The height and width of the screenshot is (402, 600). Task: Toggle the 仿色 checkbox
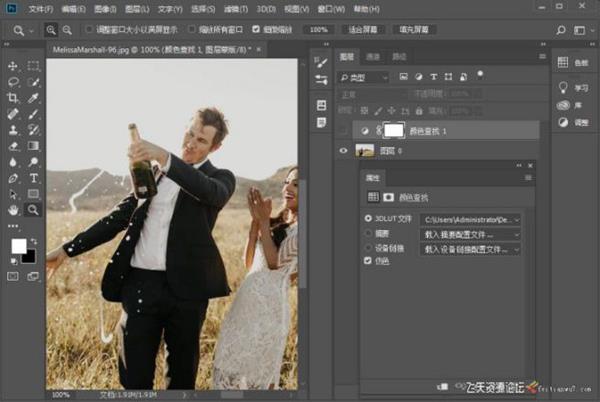[369, 261]
